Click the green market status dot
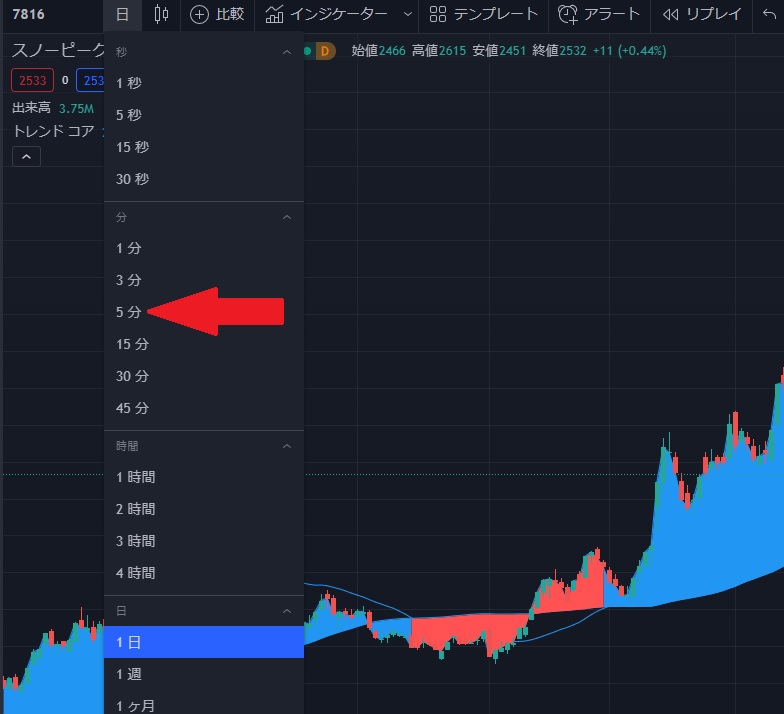The width and height of the screenshot is (784, 714). click(x=308, y=51)
